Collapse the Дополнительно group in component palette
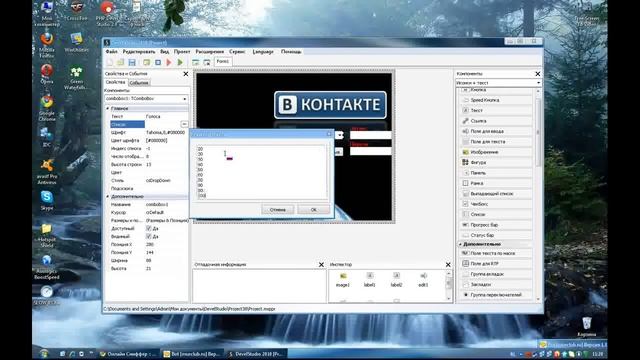 pos(460,244)
